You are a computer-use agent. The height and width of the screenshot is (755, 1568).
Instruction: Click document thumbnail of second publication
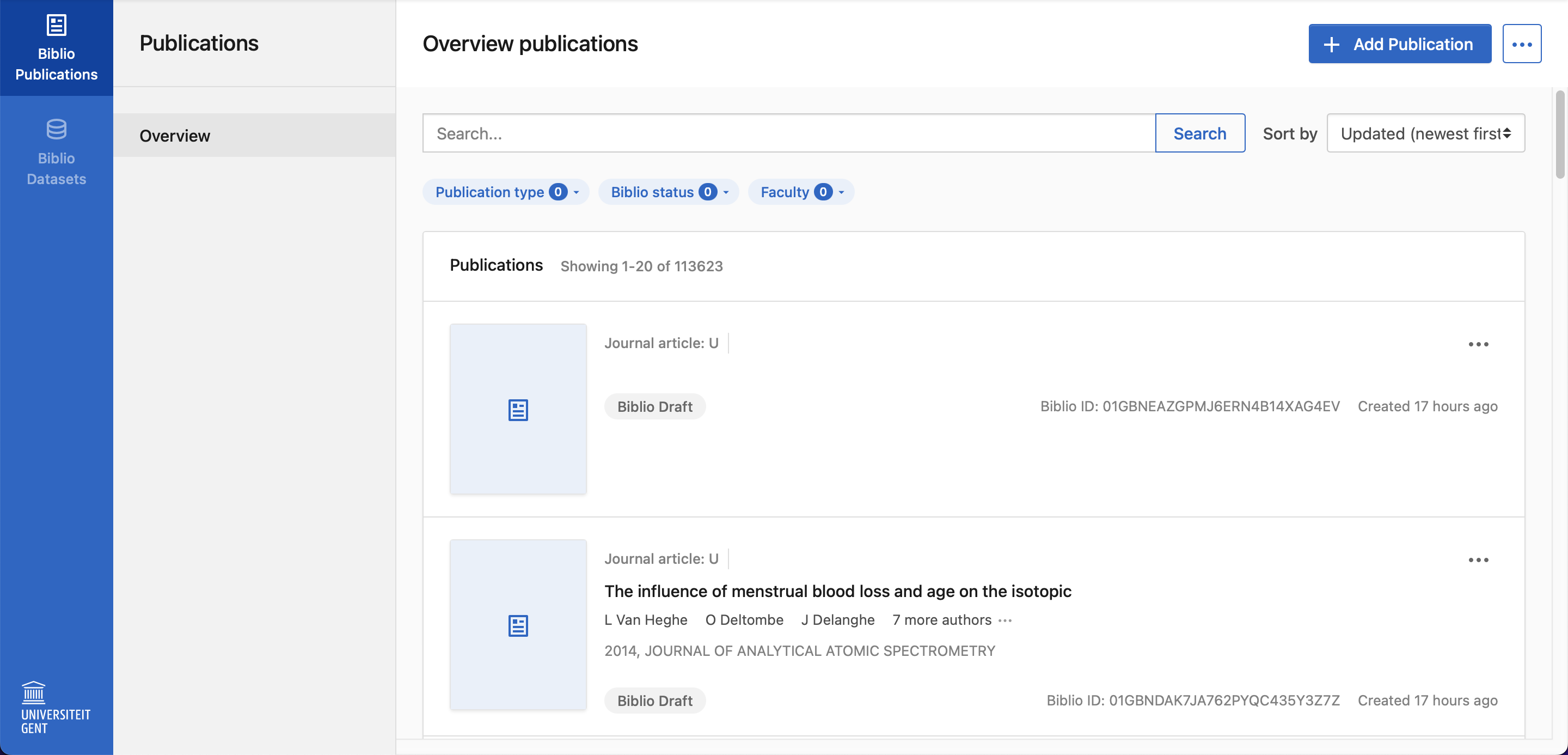pyautogui.click(x=517, y=625)
